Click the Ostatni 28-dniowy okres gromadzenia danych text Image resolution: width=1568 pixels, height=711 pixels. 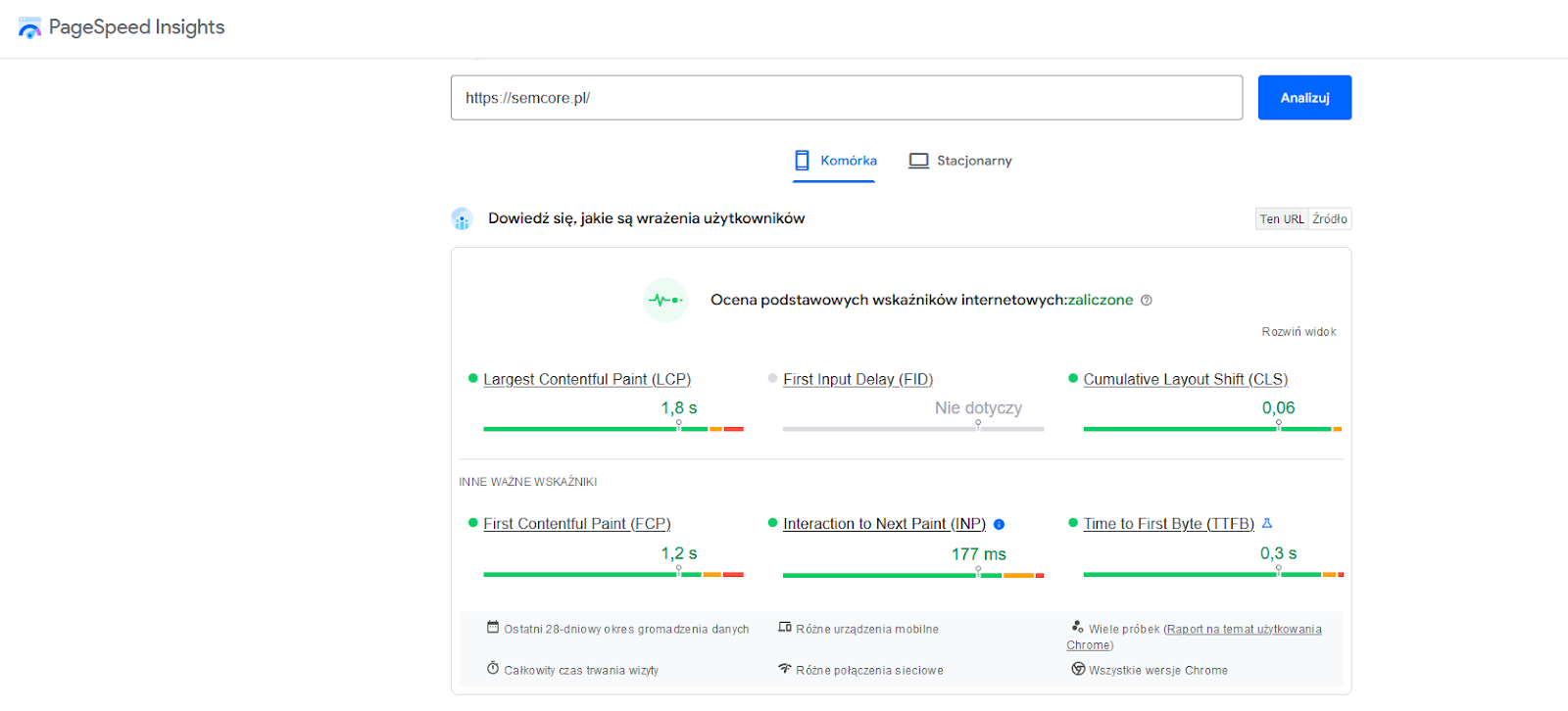[x=626, y=629]
